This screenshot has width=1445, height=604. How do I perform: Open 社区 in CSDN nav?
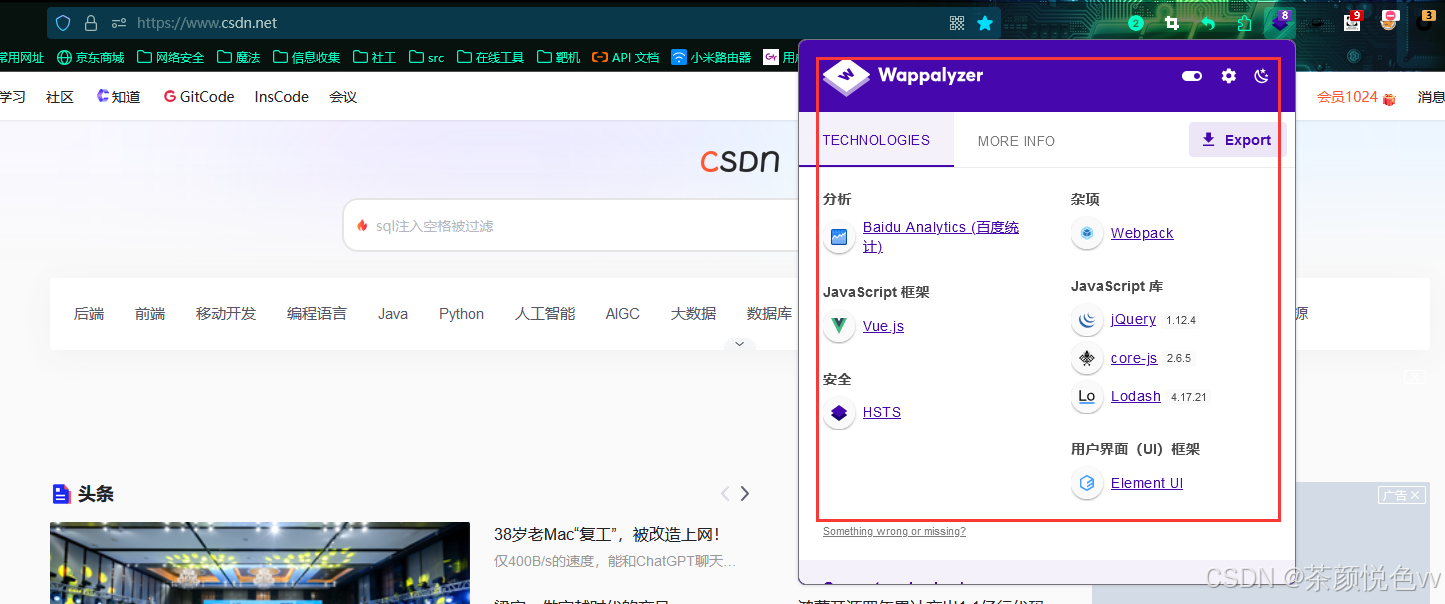[60, 97]
